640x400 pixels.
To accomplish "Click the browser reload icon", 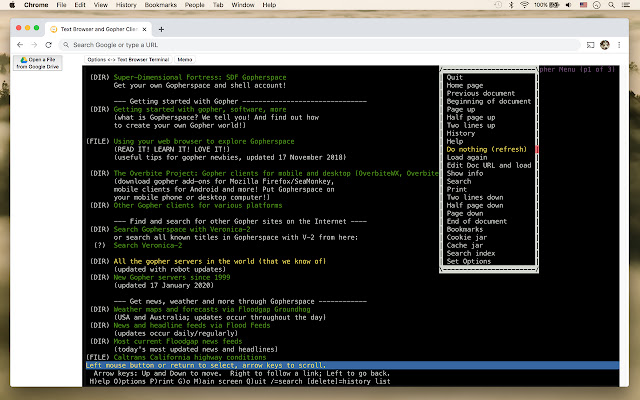I will 50,44.
